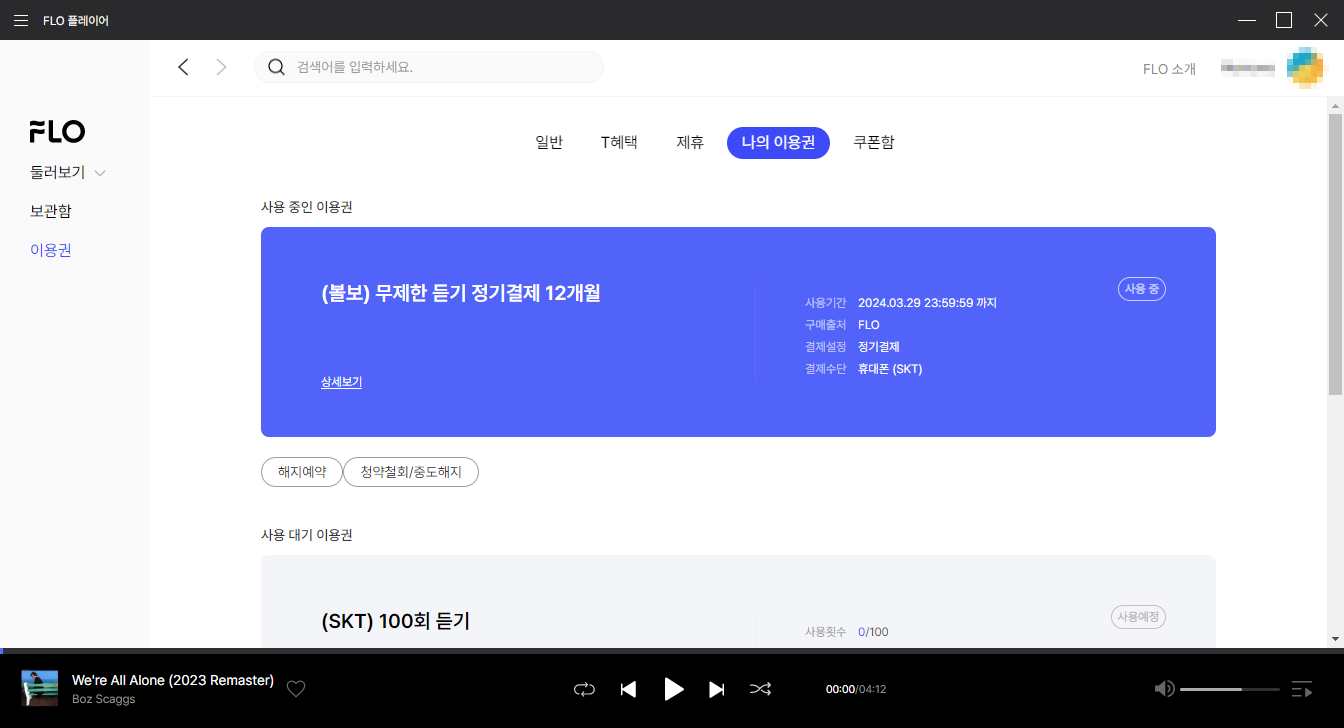Switch to the 제휴 tab
Image resolution: width=1344 pixels, height=728 pixels.
690,142
